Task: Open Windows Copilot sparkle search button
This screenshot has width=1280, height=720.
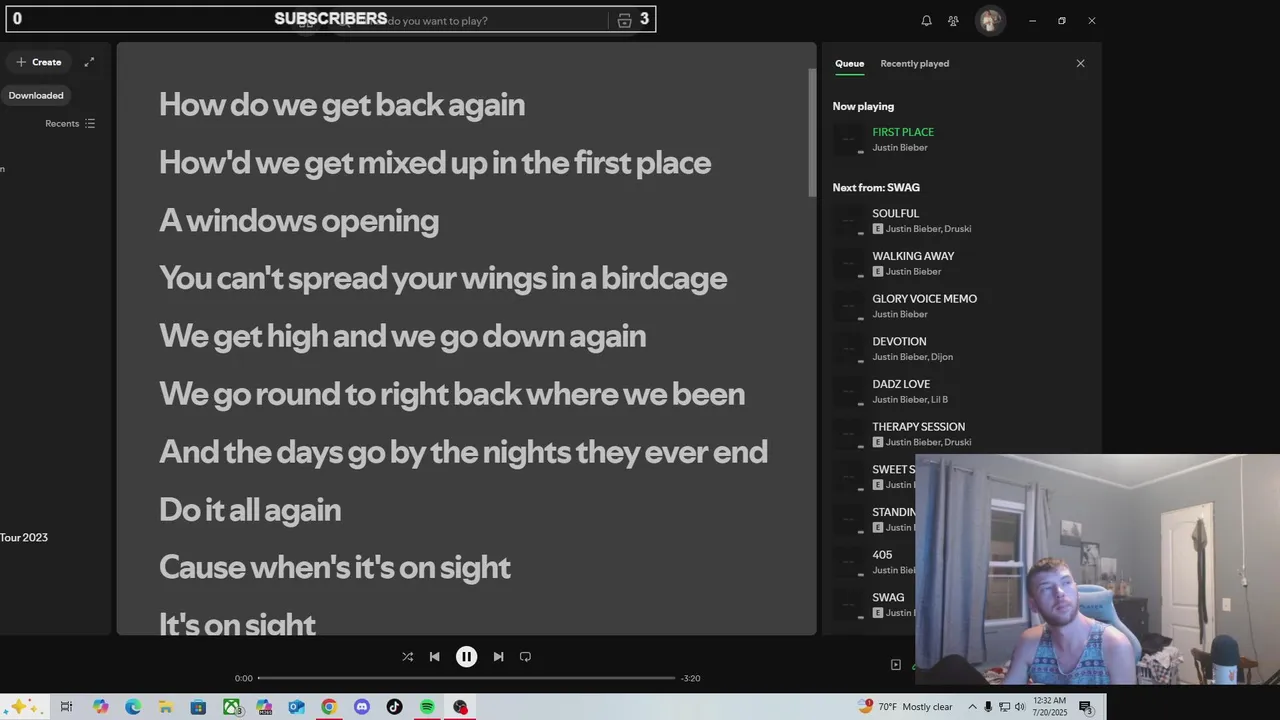Action: 22,707
